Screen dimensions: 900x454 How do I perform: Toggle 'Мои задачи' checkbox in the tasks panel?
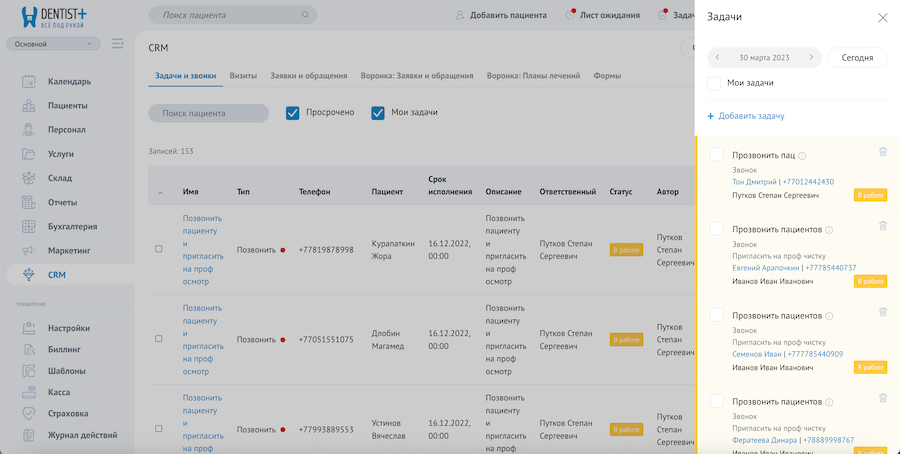coord(714,84)
